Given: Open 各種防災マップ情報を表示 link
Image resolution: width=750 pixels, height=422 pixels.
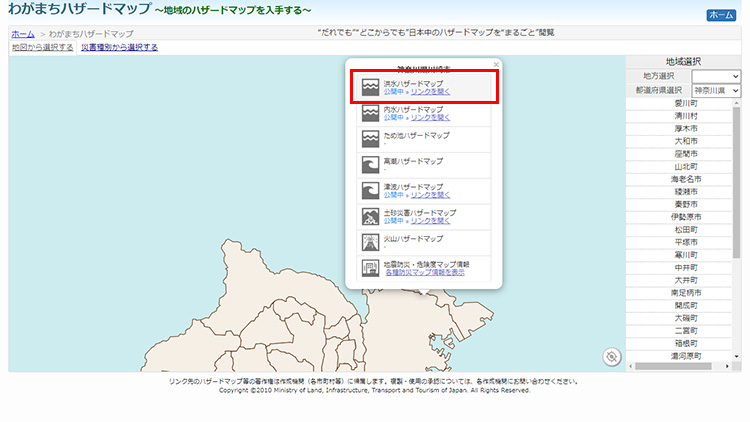Looking at the screenshot, I should (427, 272).
